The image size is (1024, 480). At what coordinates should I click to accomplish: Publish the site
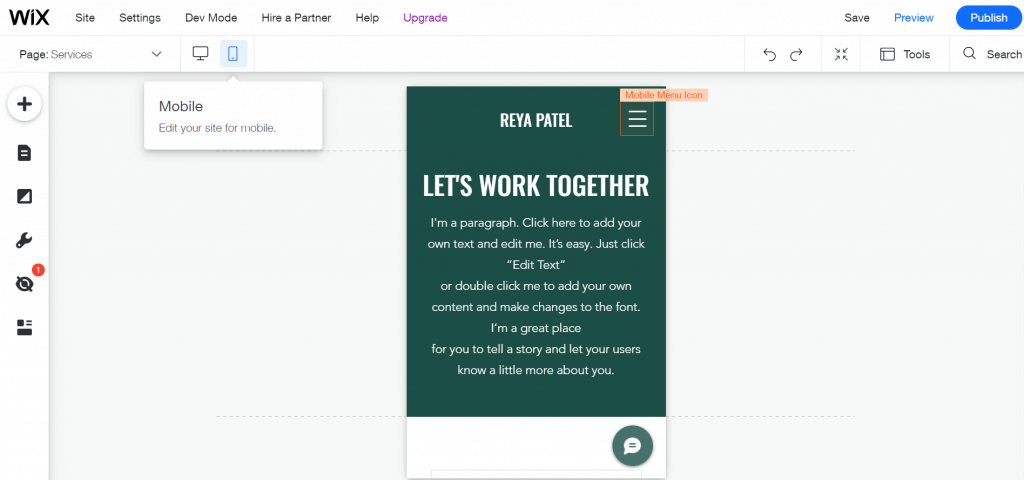tap(989, 18)
